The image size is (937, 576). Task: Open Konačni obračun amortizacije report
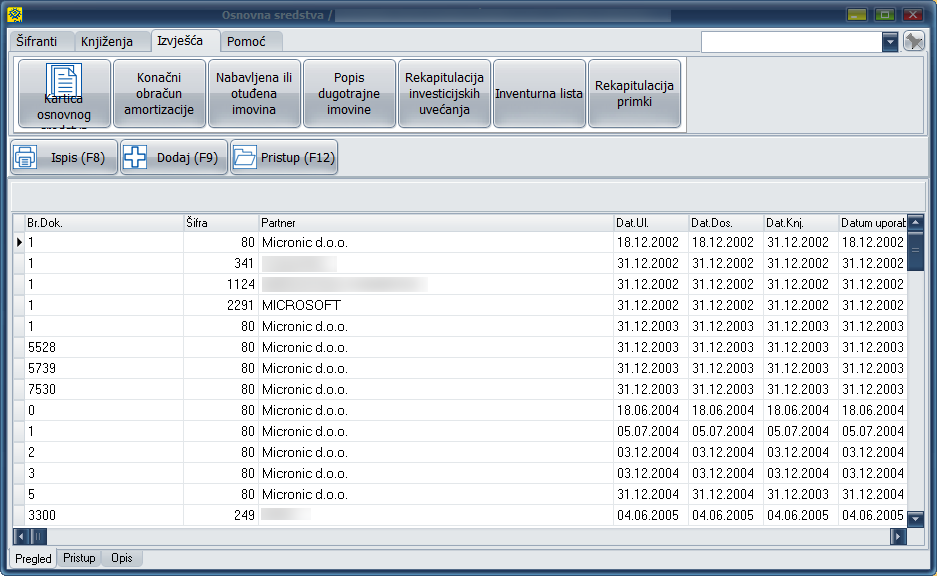tap(158, 93)
